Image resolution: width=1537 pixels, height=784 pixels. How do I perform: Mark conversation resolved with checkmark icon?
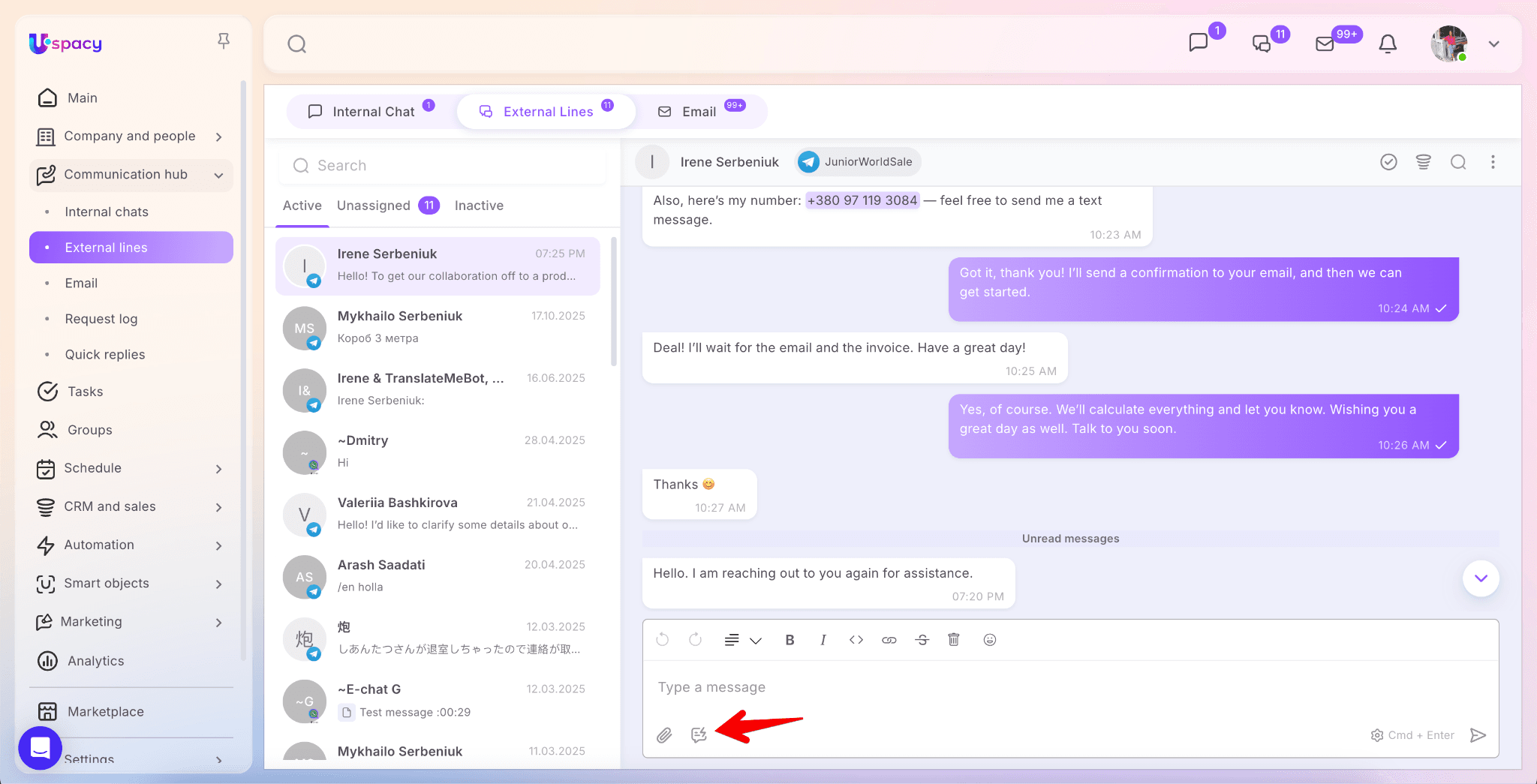pos(1388,162)
